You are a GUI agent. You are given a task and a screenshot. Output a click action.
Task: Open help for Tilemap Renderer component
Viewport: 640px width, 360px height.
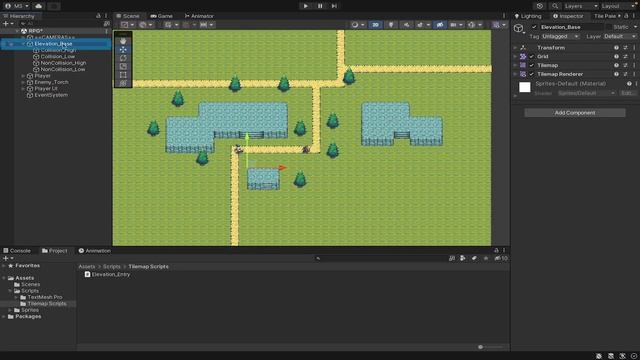pos(616,74)
